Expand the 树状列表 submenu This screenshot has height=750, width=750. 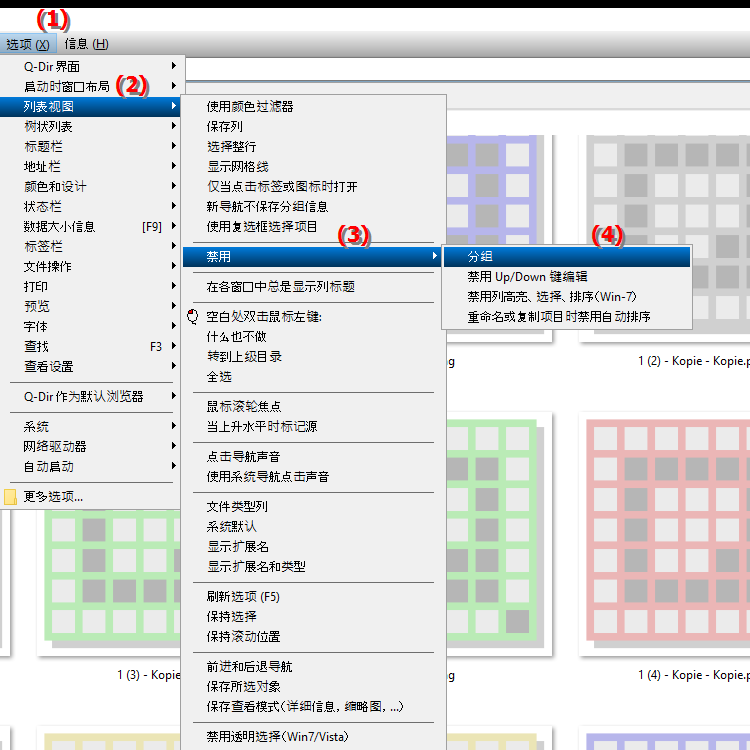[x=90, y=126]
